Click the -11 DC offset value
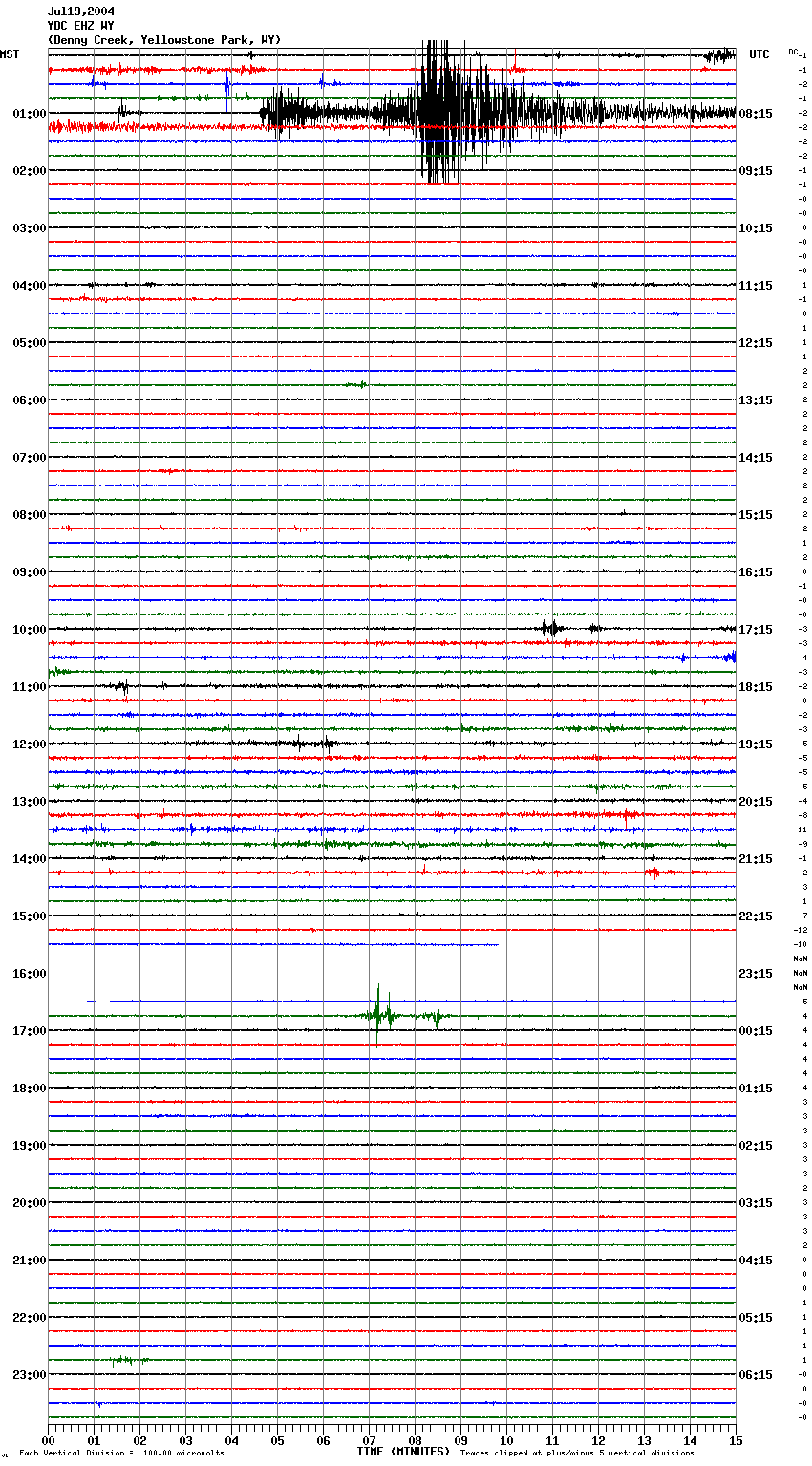 (x=801, y=830)
